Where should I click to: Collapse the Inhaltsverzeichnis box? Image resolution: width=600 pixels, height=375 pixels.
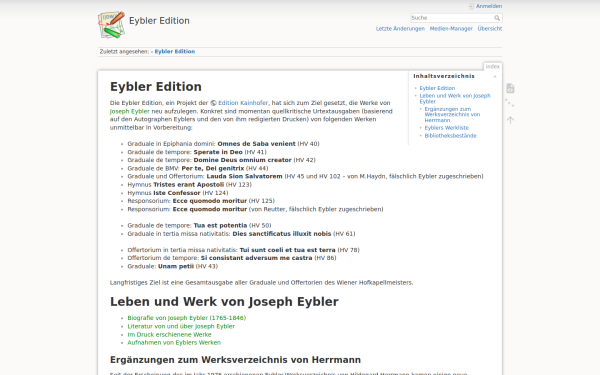point(495,77)
